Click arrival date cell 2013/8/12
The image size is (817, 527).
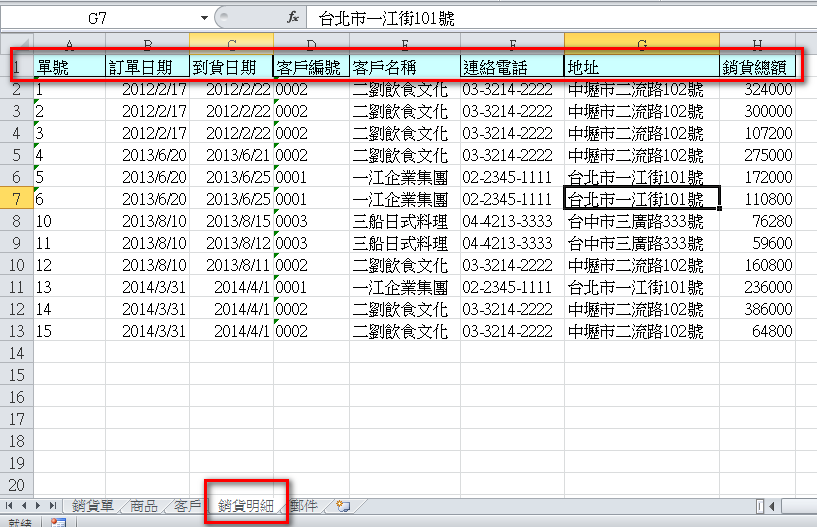click(231, 243)
